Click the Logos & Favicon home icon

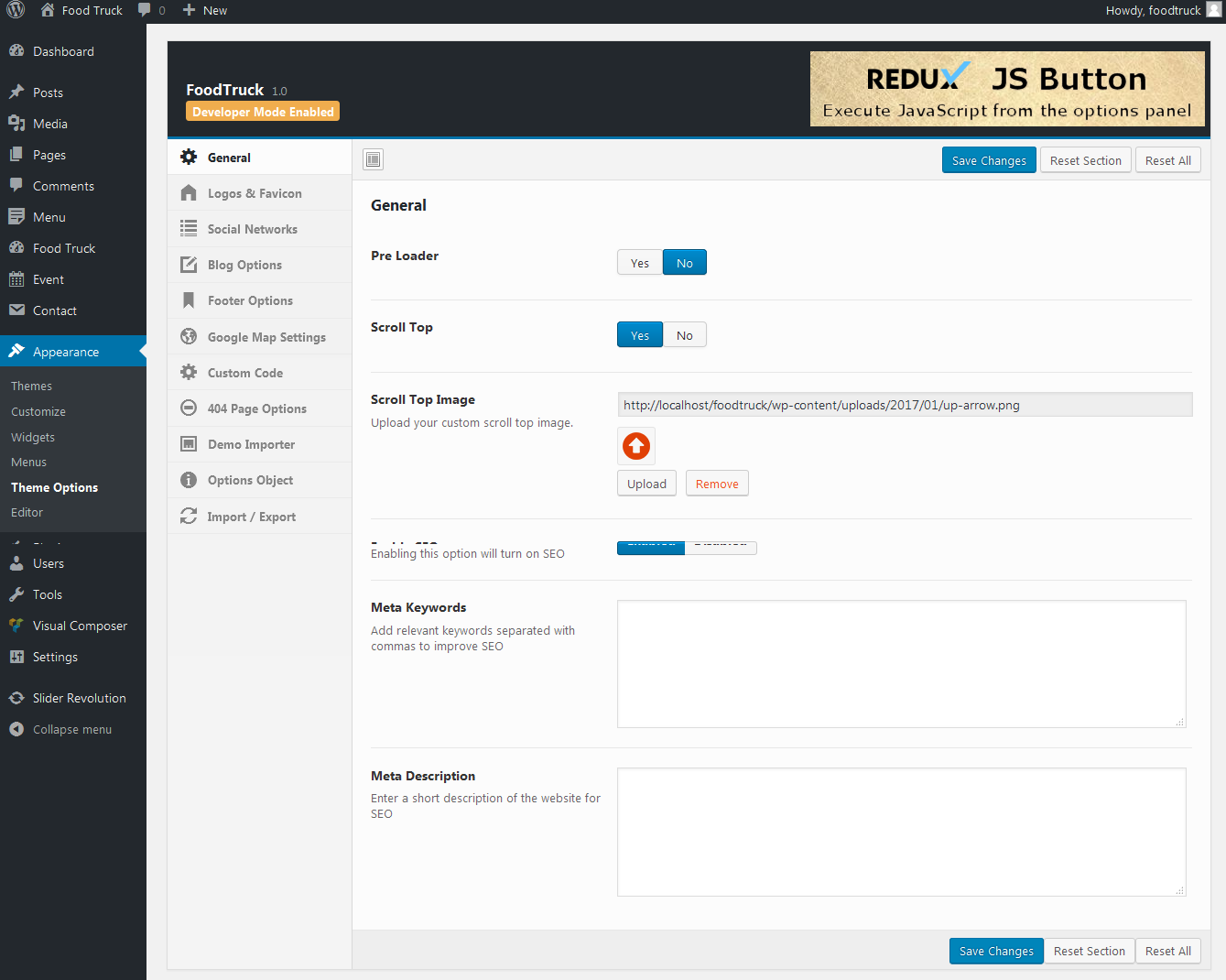pos(189,193)
